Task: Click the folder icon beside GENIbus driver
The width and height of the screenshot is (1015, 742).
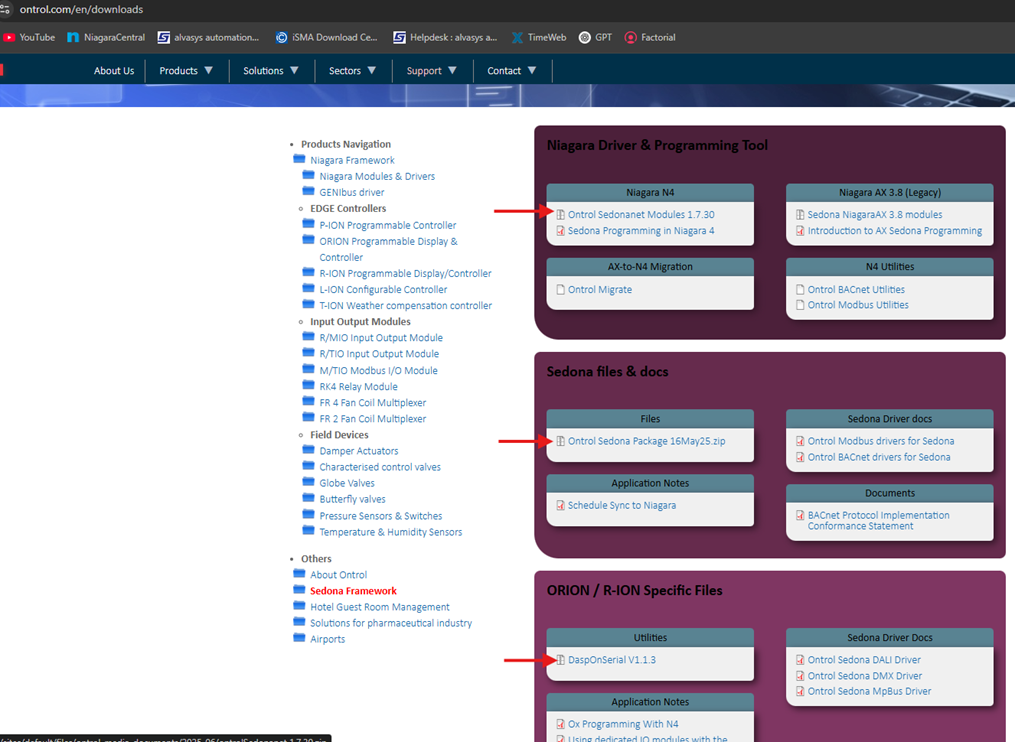Action: [x=309, y=191]
